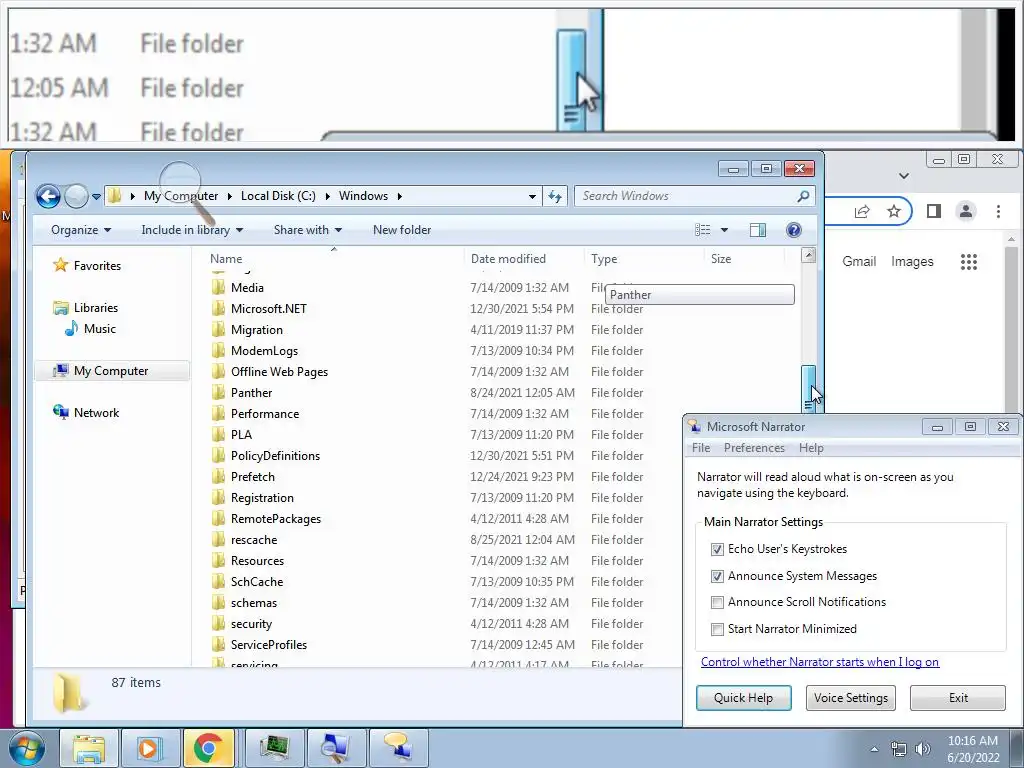Open Narrator Voice Settings

pos(850,697)
